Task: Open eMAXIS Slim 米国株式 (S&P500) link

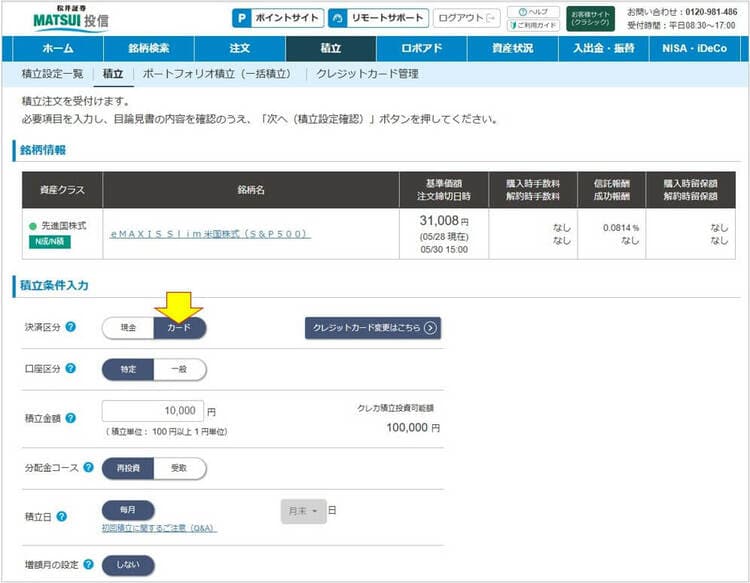Action: (x=210, y=234)
